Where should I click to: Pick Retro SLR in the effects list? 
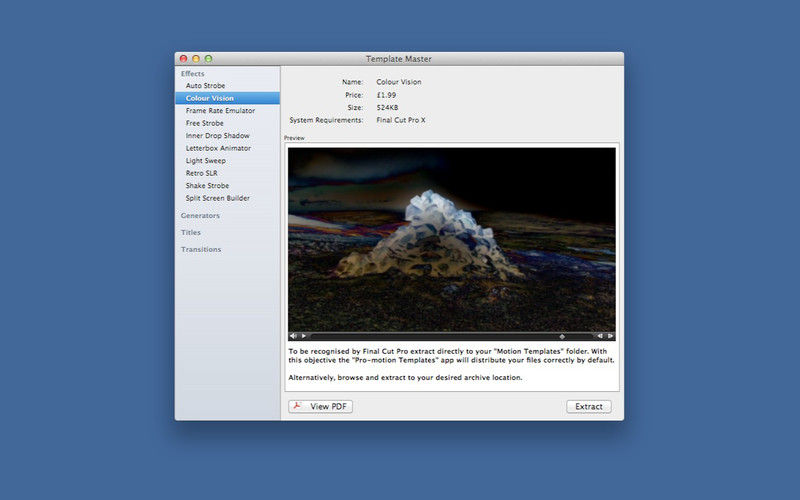[x=203, y=173]
